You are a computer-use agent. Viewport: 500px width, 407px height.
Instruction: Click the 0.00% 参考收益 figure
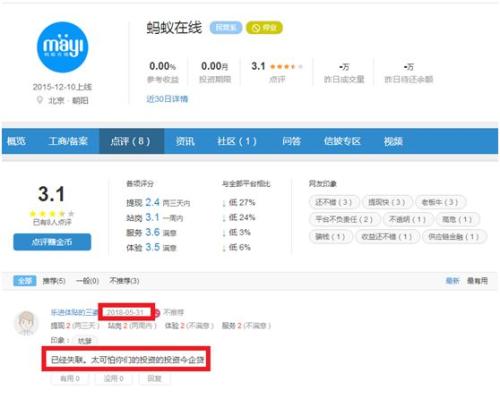click(x=162, y=66)
